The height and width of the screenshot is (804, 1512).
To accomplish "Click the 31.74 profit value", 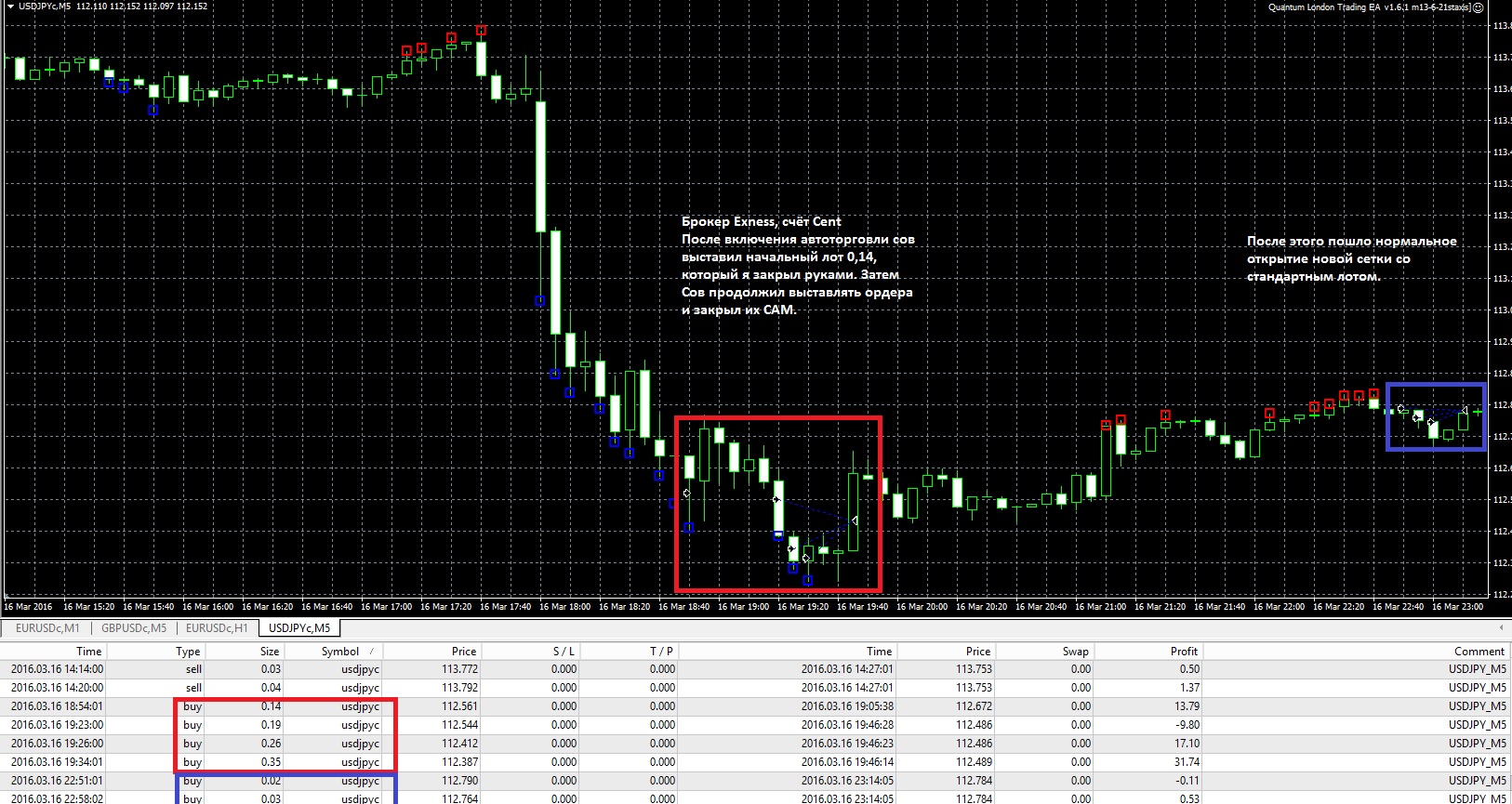I will click(x=1187, y=762).
